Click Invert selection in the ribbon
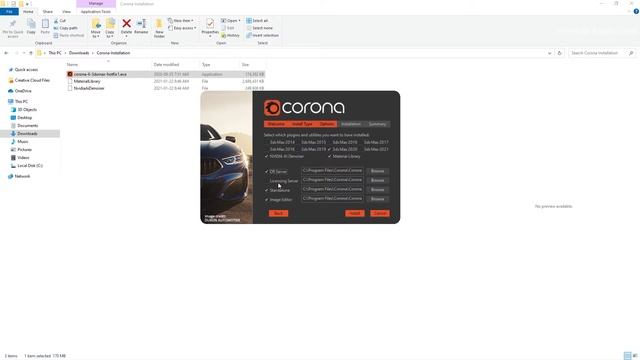640x360 pixels. pyautogui.click(x=262, y=36)
